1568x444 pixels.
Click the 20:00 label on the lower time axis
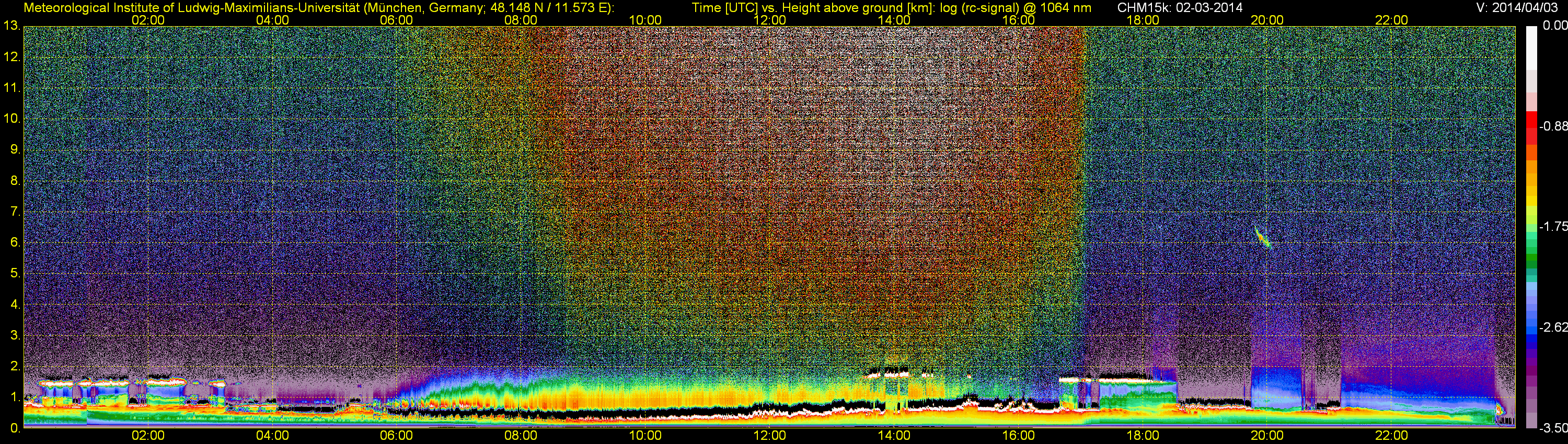tap(1267, 436)
